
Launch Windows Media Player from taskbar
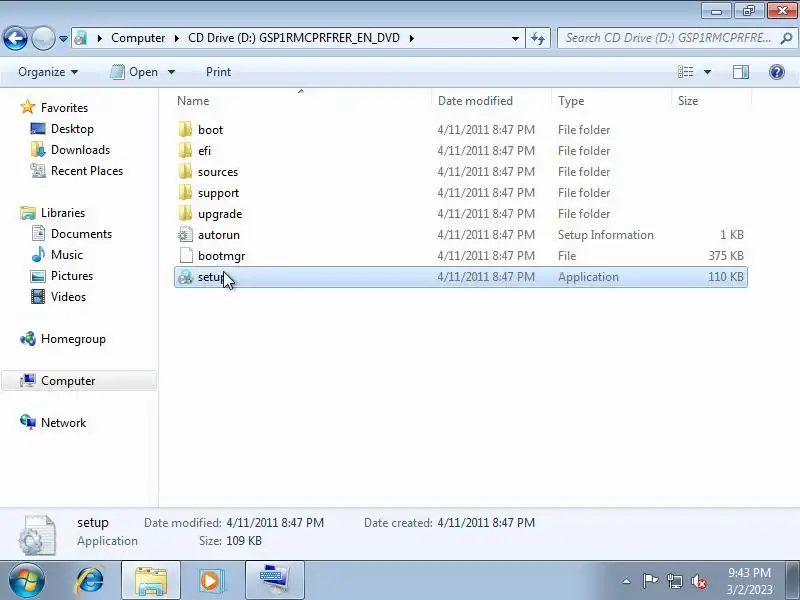coord(210,581)
